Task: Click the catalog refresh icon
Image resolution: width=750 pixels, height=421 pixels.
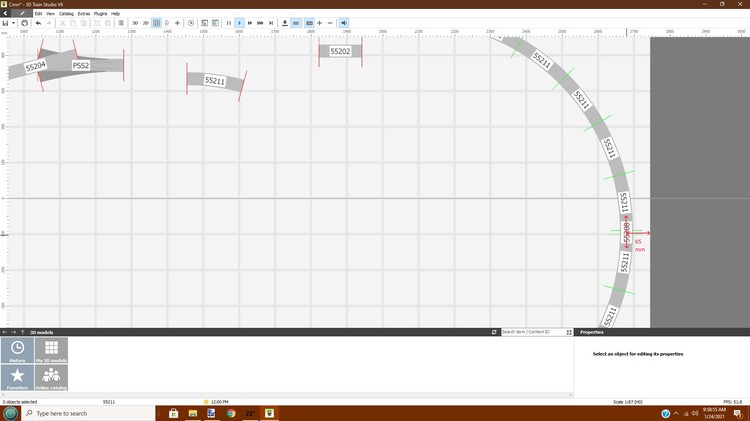Action: pyautogui.click(x=494, y=332)
